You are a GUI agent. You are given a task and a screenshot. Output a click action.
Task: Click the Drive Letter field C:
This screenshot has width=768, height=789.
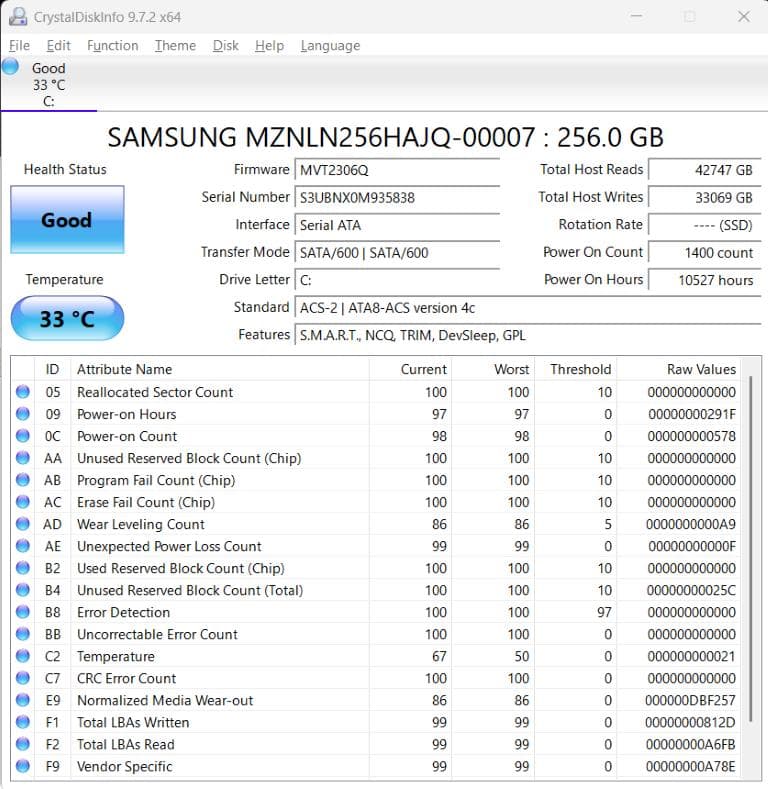point(397,280)
